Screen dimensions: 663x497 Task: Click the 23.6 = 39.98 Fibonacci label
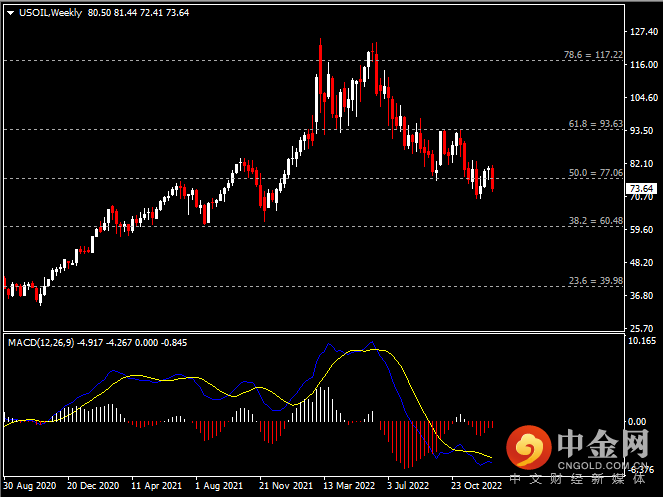(x=595, y=281)
